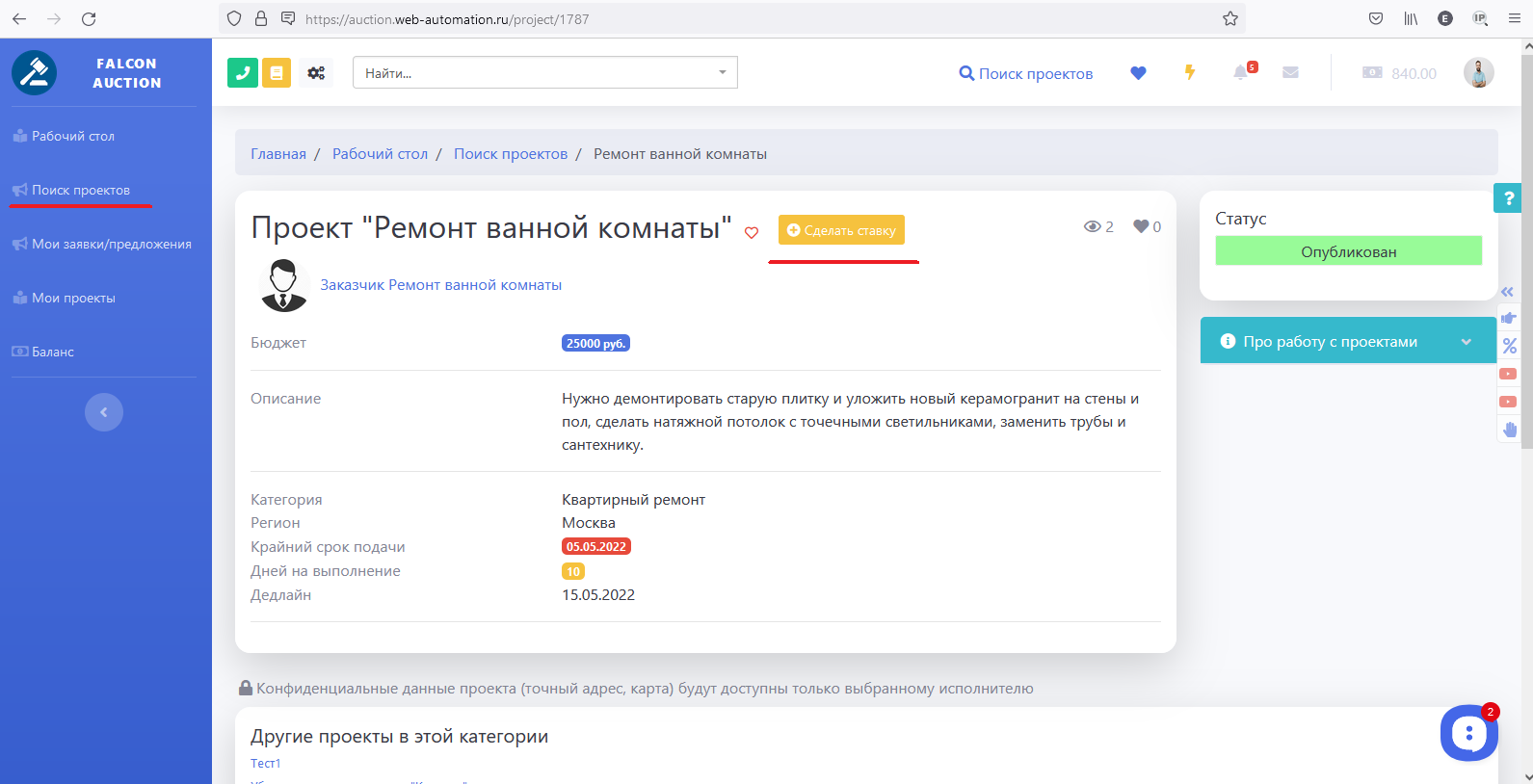Toggle side panel with double chevron
This screenshot has height=784, width=1533.
1508,292
